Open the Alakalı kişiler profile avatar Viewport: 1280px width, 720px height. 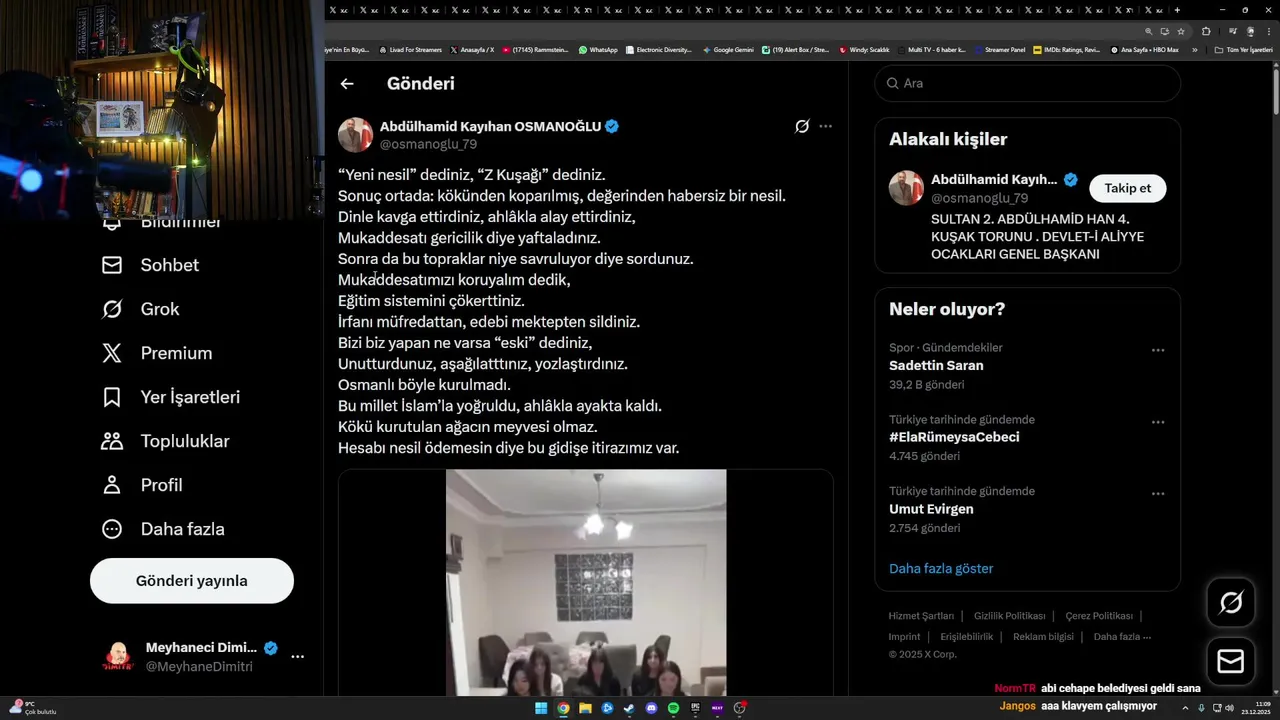[x=906, y=188]
